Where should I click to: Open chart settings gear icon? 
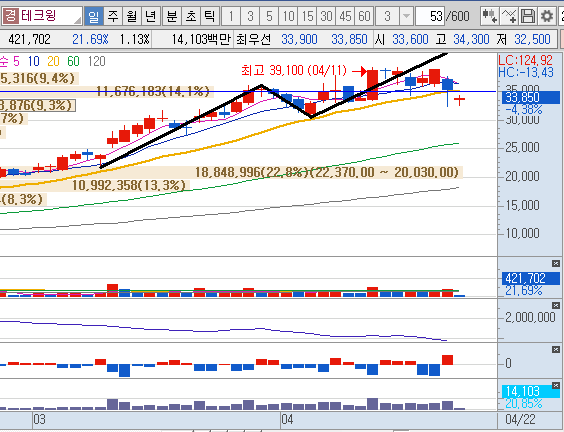[x=547, y=16]
